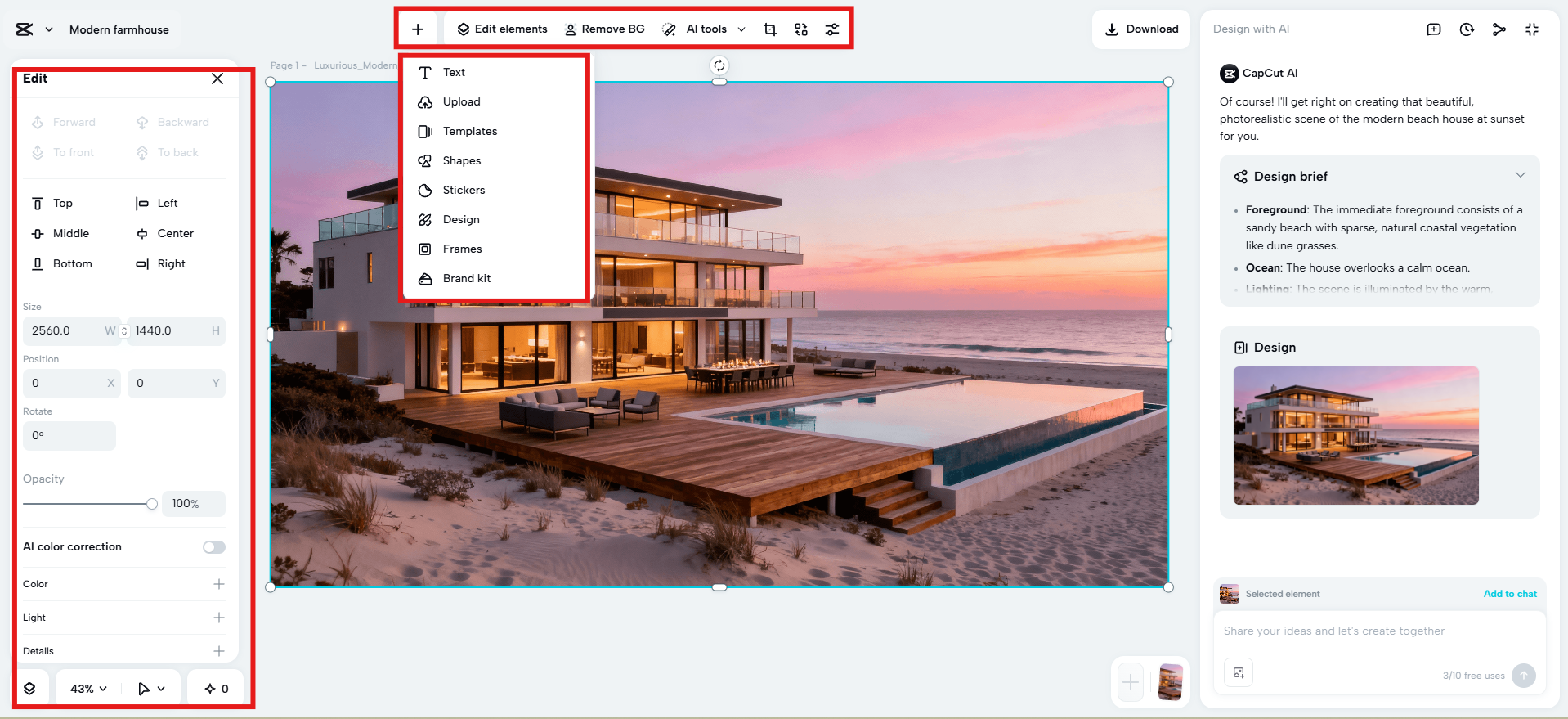Click the Download button
Image resolution: width=1568 pixels, height=719 pixels.
(1141, 29)
